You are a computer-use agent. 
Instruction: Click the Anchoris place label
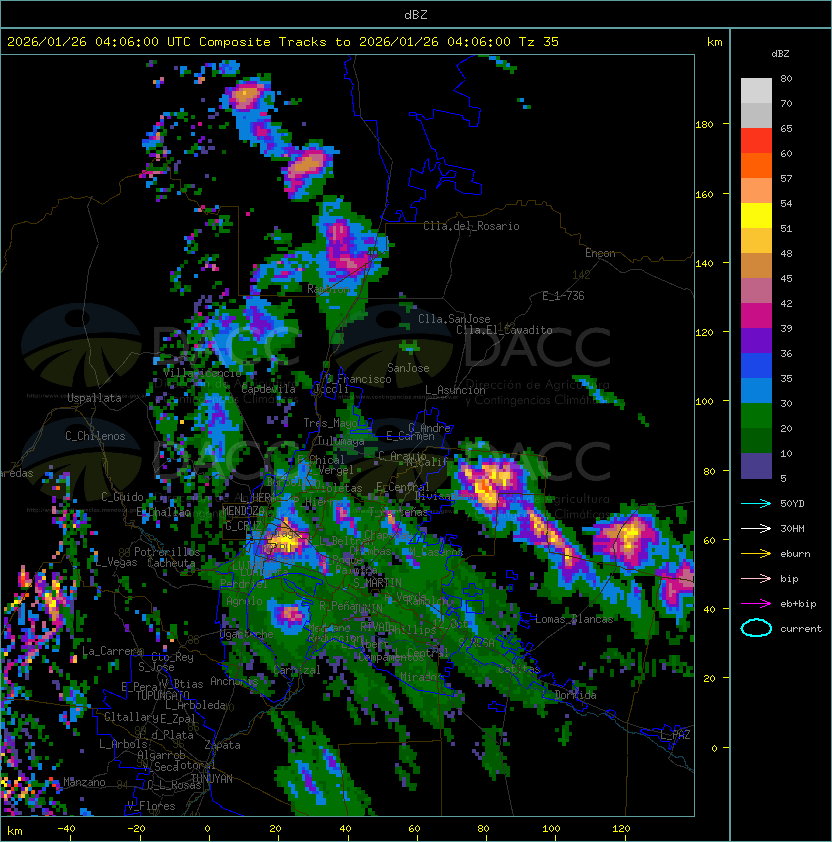pos(234,681)
